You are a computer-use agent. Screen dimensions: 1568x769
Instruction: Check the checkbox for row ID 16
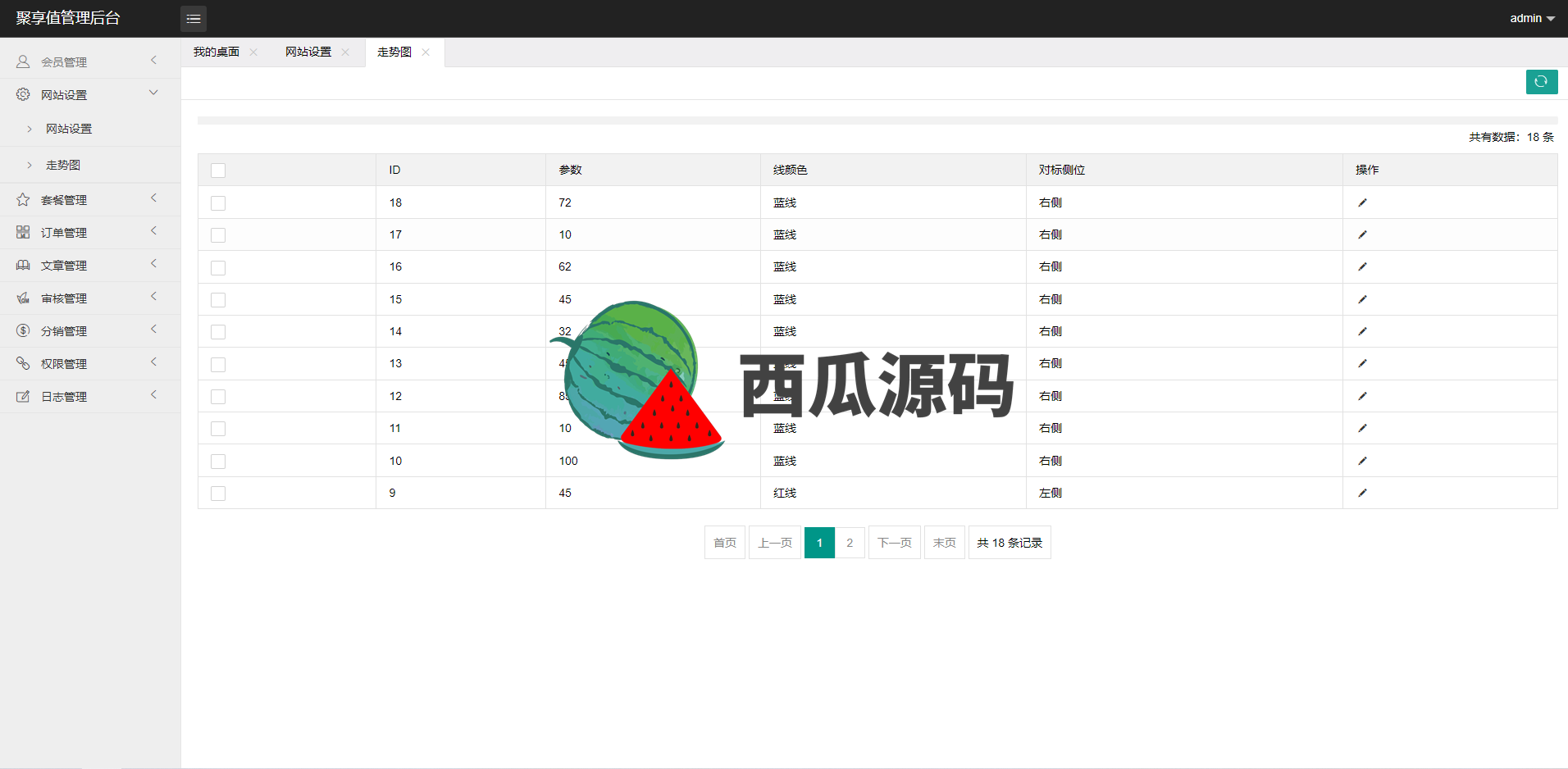pyautogui.click(x=218, y=268)
